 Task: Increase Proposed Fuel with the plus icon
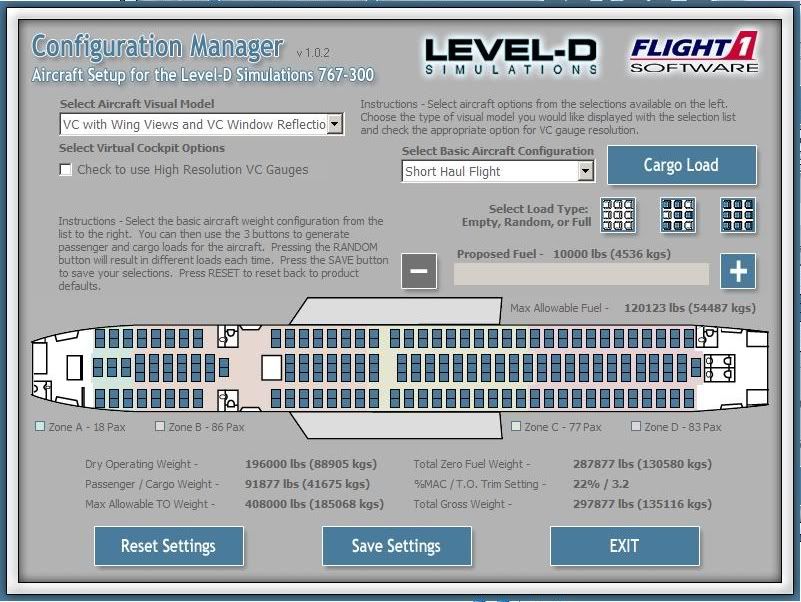[x=736, y=270]
